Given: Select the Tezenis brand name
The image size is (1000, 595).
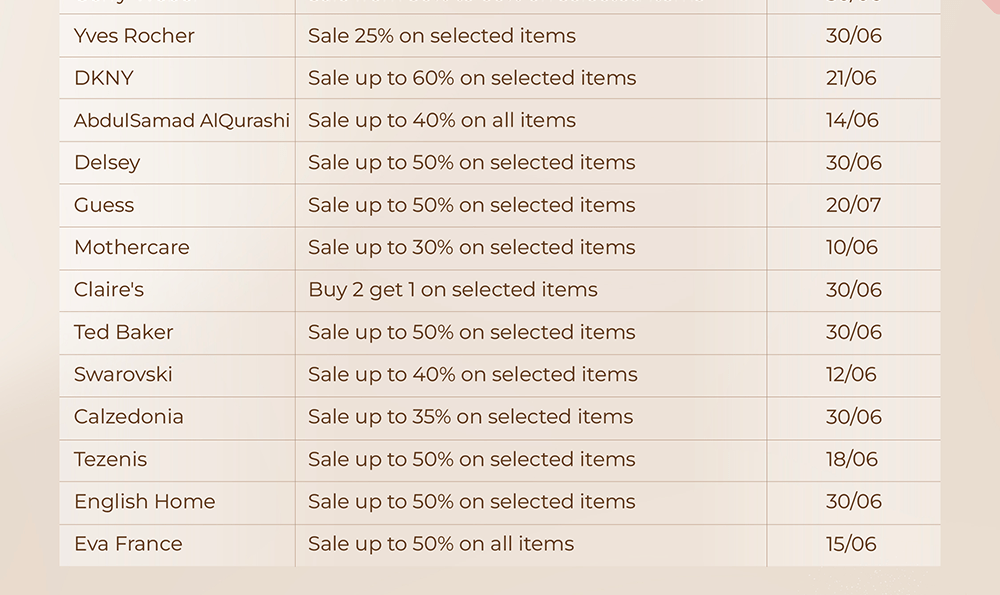Looking at the screenshot, I should tap(110, 459).
